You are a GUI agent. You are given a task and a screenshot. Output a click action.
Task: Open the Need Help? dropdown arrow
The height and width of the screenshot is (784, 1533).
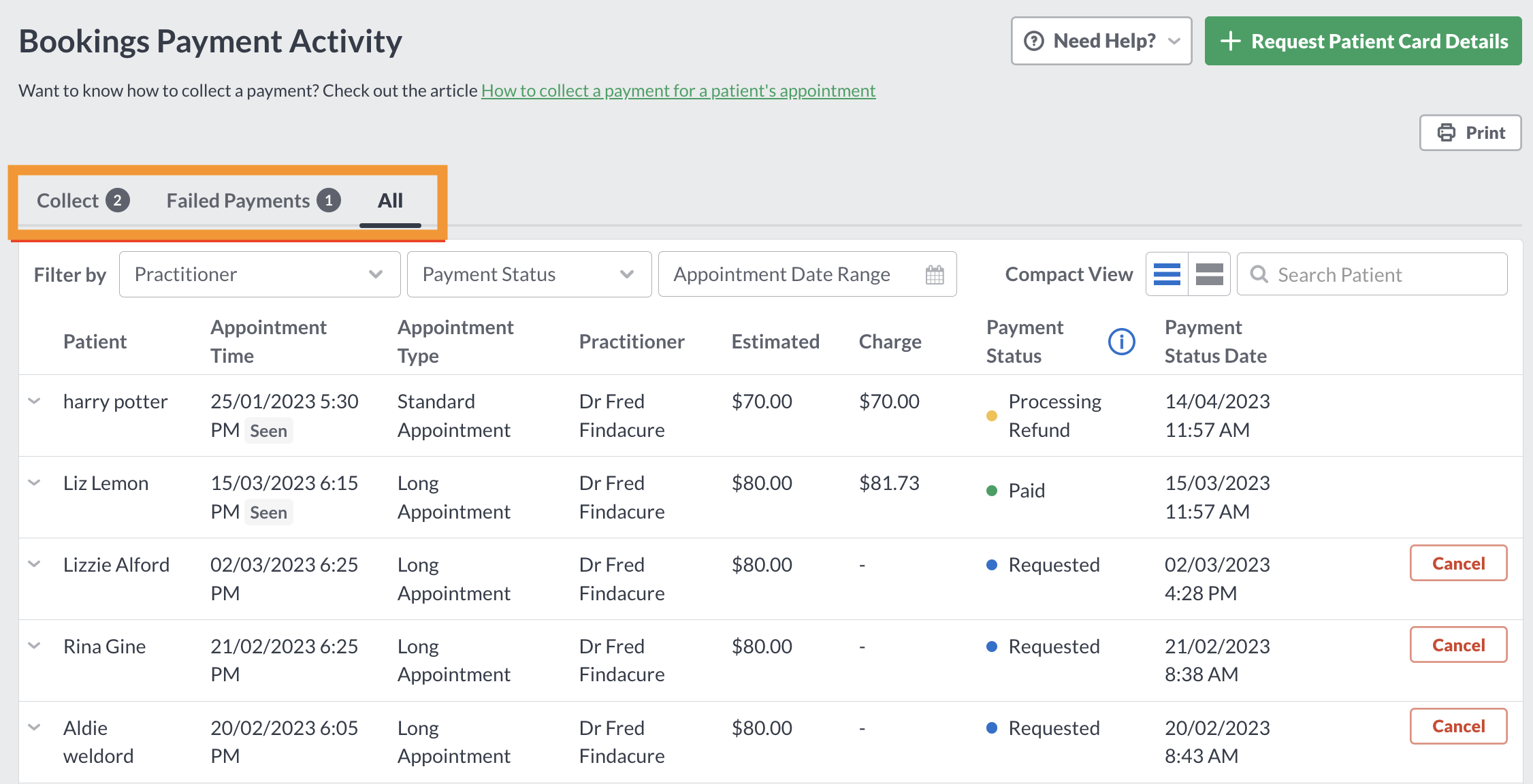[x=1174, y=42]
